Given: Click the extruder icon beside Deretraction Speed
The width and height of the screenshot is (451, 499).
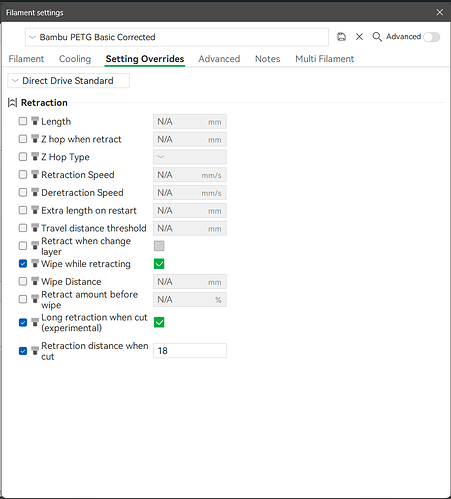Looking at the screenshot, I should coord(35,192).
